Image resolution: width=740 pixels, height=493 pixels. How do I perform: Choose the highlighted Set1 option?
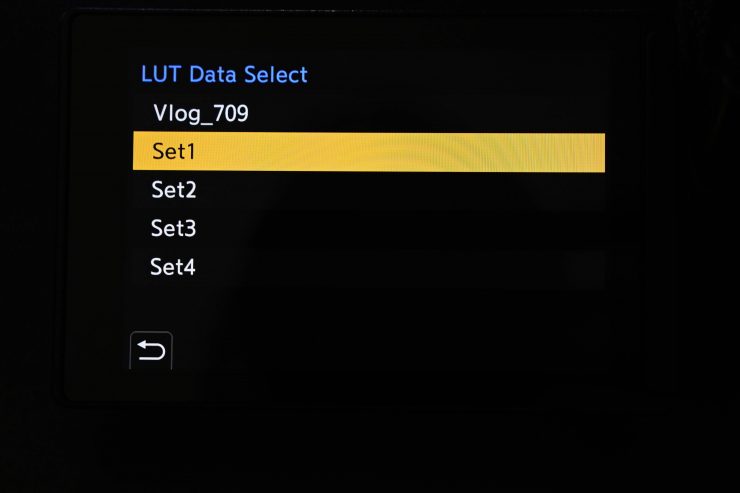pos(368,152)
